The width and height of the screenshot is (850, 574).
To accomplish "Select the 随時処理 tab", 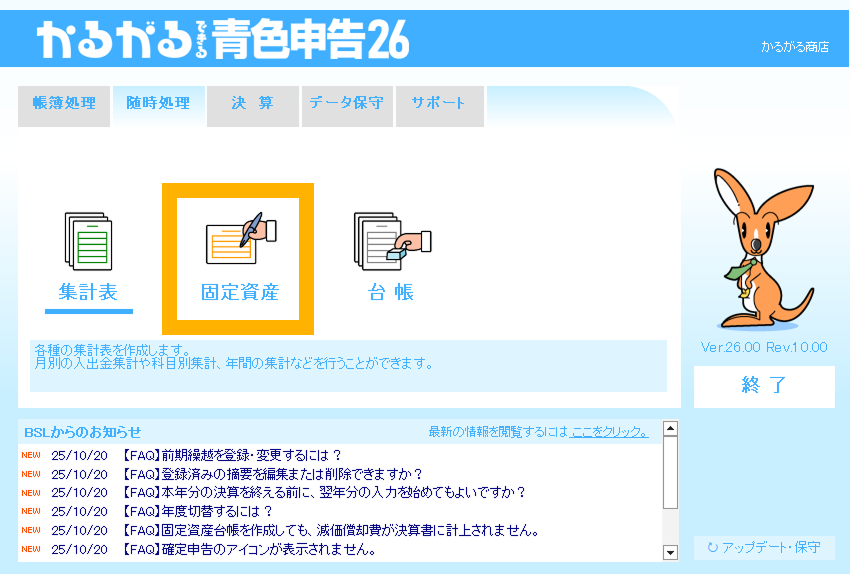I will point(158,104).
